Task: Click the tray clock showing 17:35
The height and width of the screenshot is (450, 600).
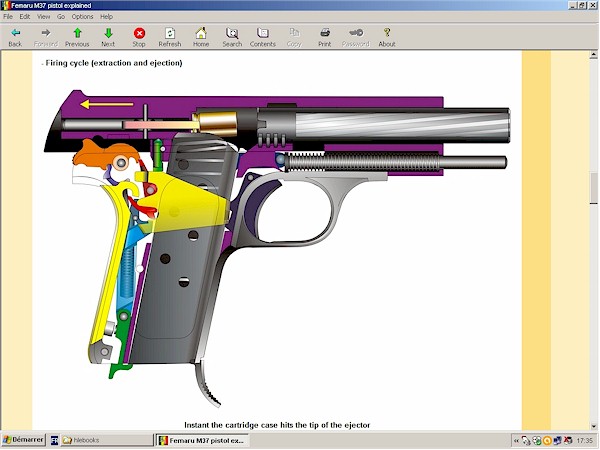Action: pos(584,441)
